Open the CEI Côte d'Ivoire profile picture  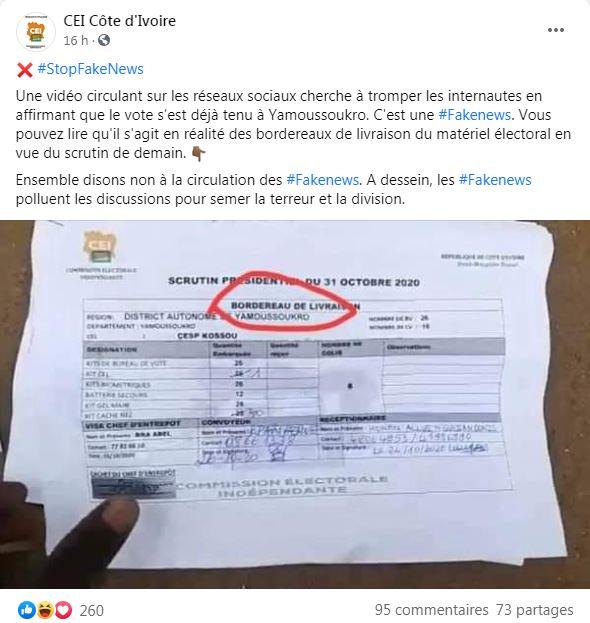[x=36, y=31]
